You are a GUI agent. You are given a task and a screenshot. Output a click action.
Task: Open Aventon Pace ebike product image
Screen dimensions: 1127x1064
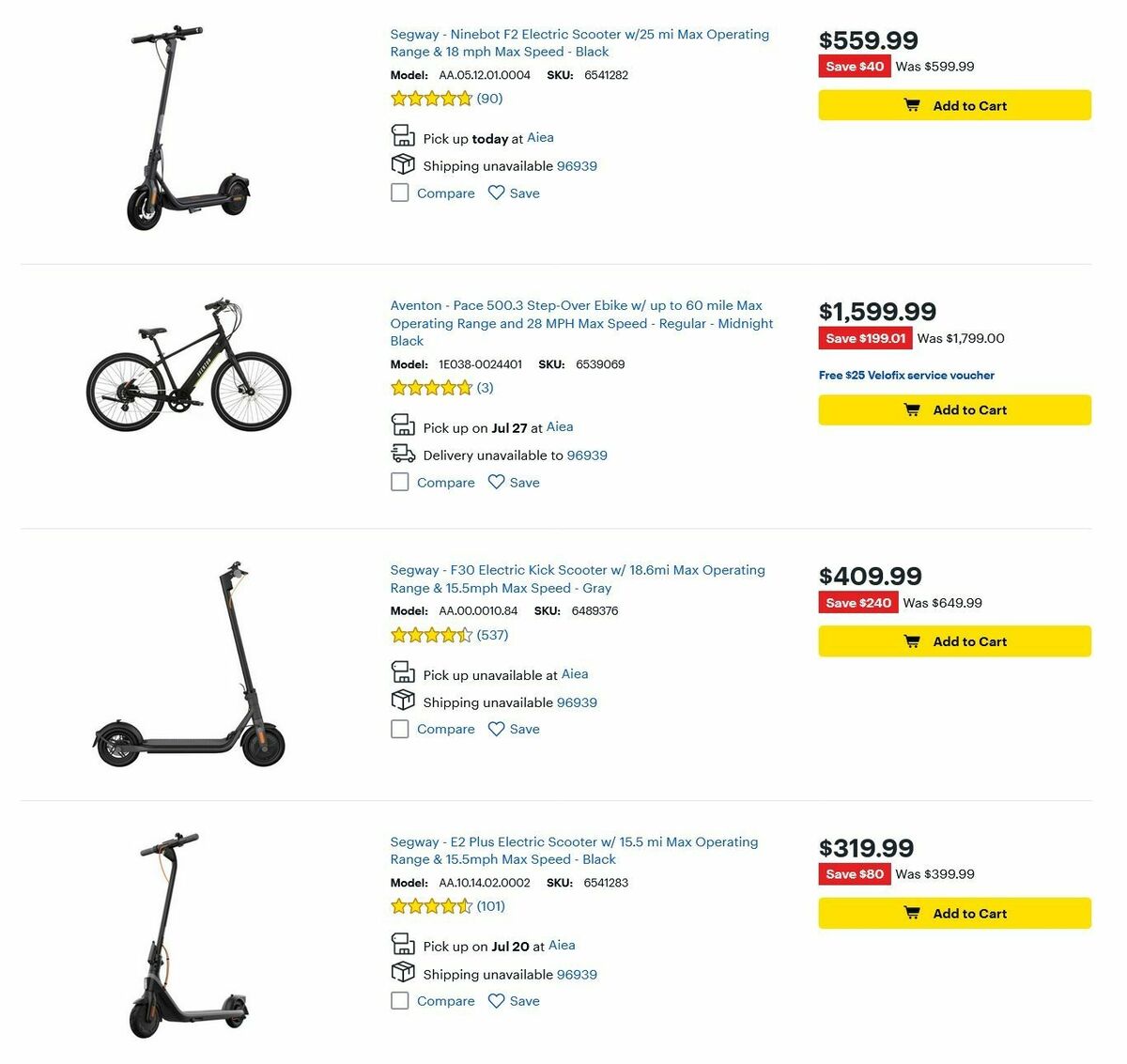click(x=189, y=367)
